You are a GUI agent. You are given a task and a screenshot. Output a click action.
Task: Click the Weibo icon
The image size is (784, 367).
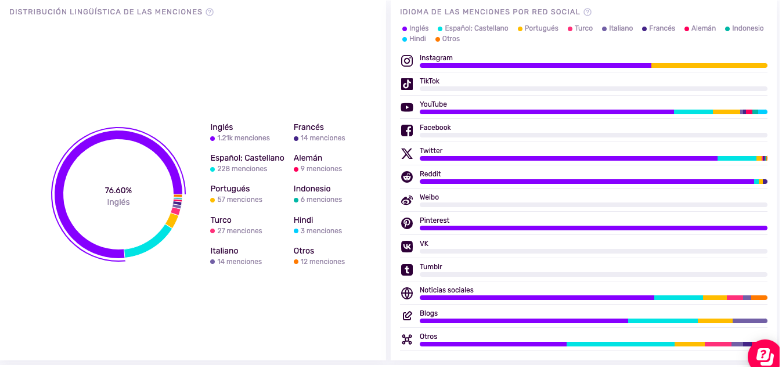click(x=407, y=200)
